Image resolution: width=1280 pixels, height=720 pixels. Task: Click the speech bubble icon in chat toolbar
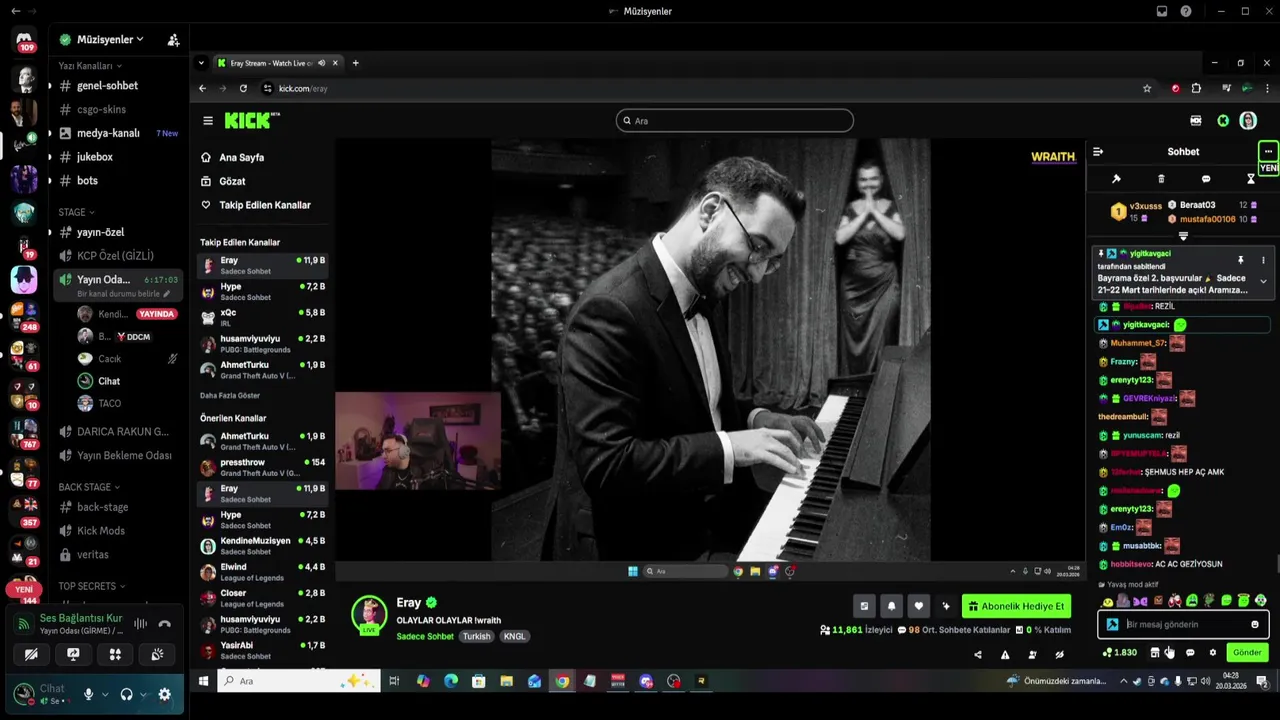(x=1205, y=179)
